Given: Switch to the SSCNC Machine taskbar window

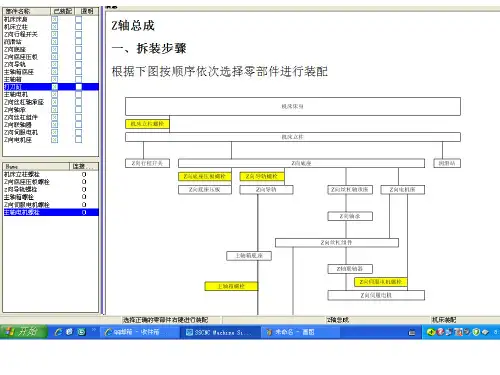Looking at the screenshot, I should pos(220,332).
